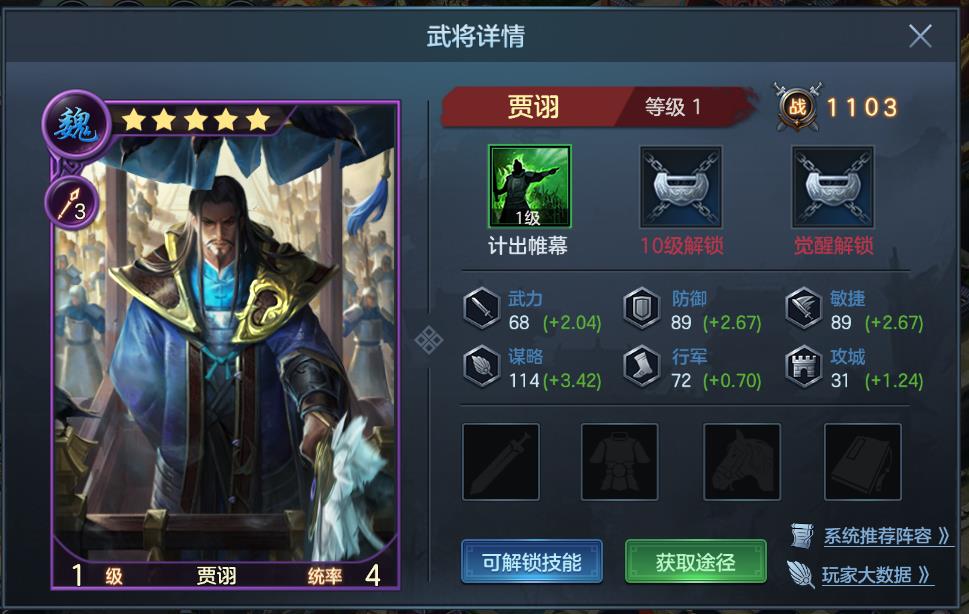The image size is (969, 614).
Task: Click the 攻城 castle attribute icon
Action: click(803, 366)
